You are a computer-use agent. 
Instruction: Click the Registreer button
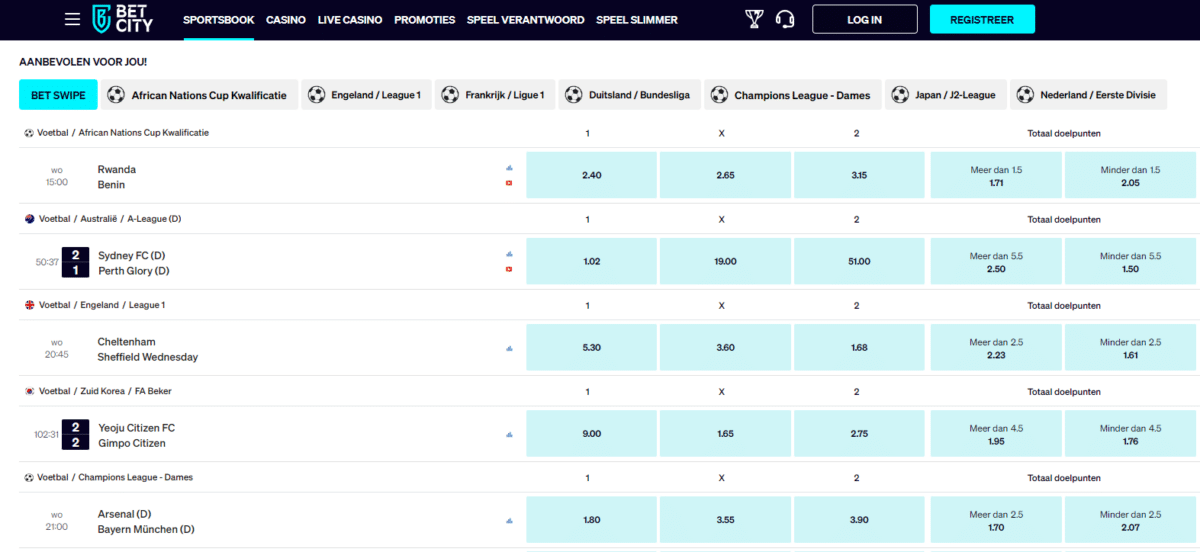[x=982, y=19]
